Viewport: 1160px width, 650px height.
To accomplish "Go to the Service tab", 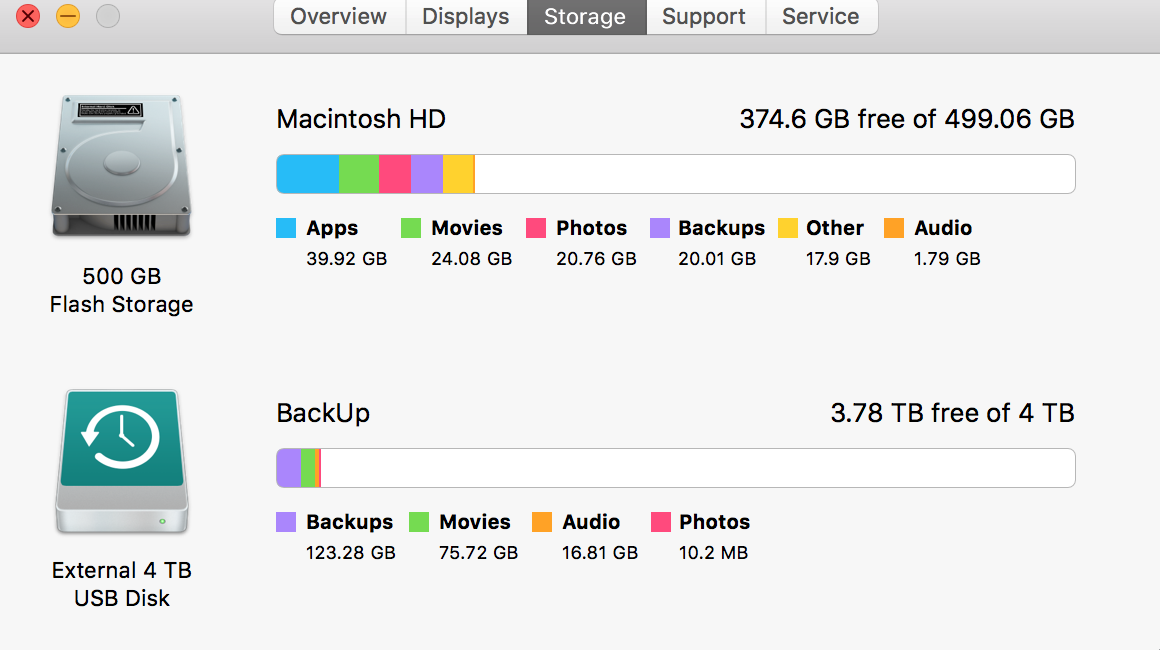I will pos(822,16).
